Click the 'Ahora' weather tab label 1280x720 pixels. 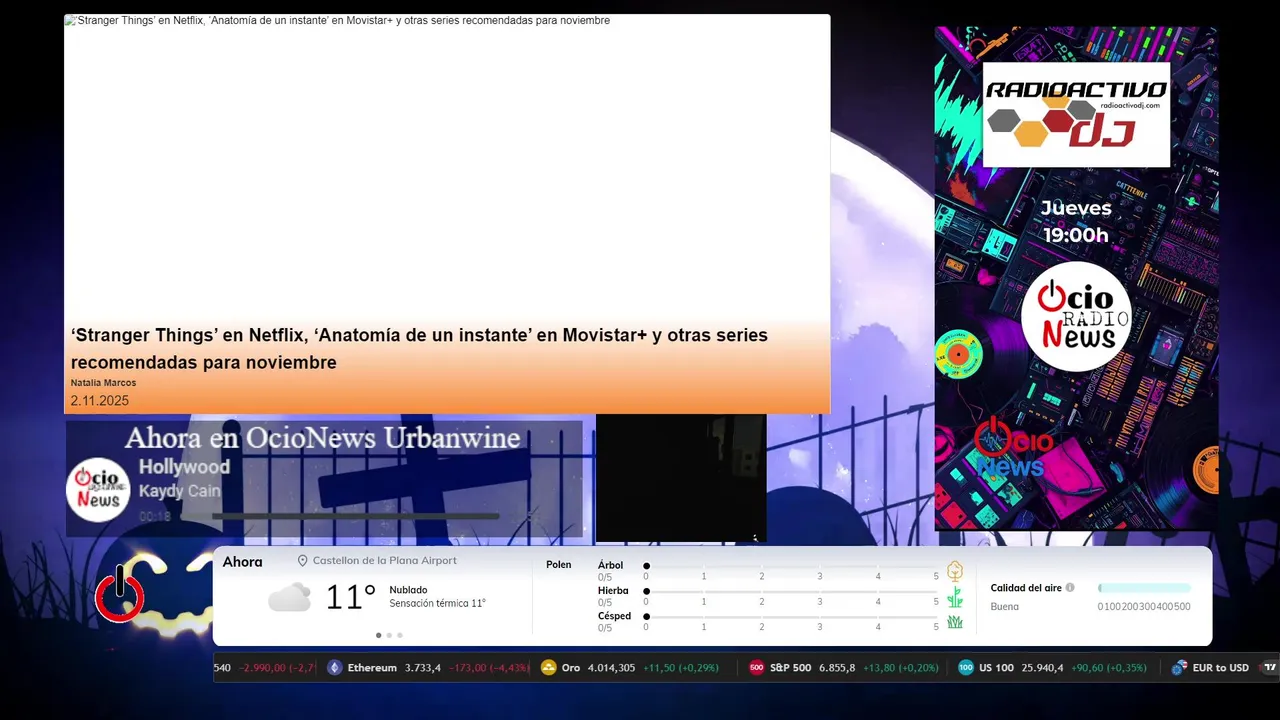(243, 562)
